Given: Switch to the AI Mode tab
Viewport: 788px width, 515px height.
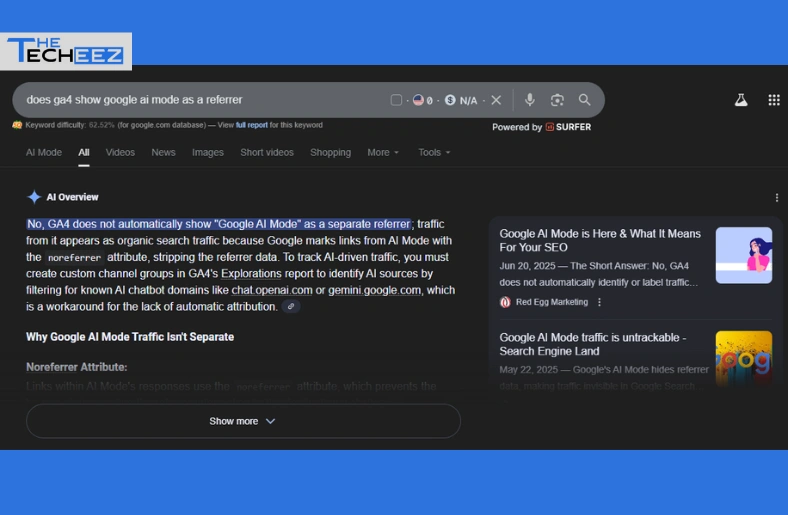Looking at the screenshot, I should point(44,153).
